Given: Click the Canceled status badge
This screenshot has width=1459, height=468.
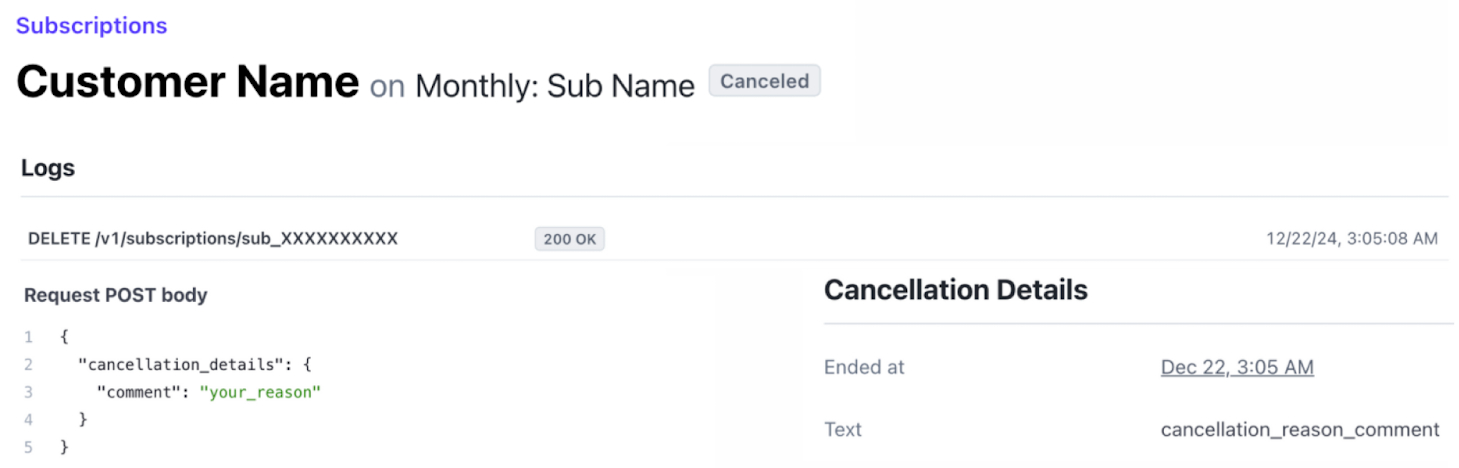Looking at the screenshot, I should point(765,81).
